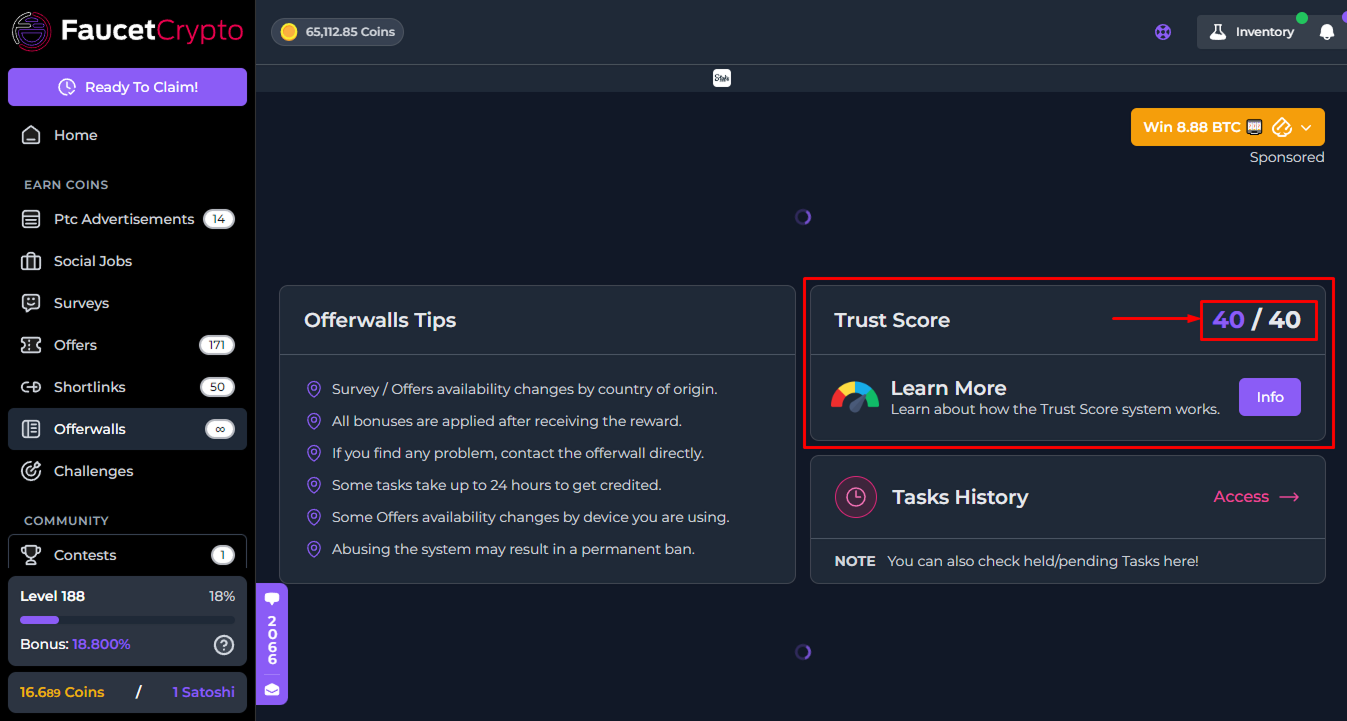Click the Offerwalls Tips heading
1347x721 pixels.
click(x=380, y=320)
